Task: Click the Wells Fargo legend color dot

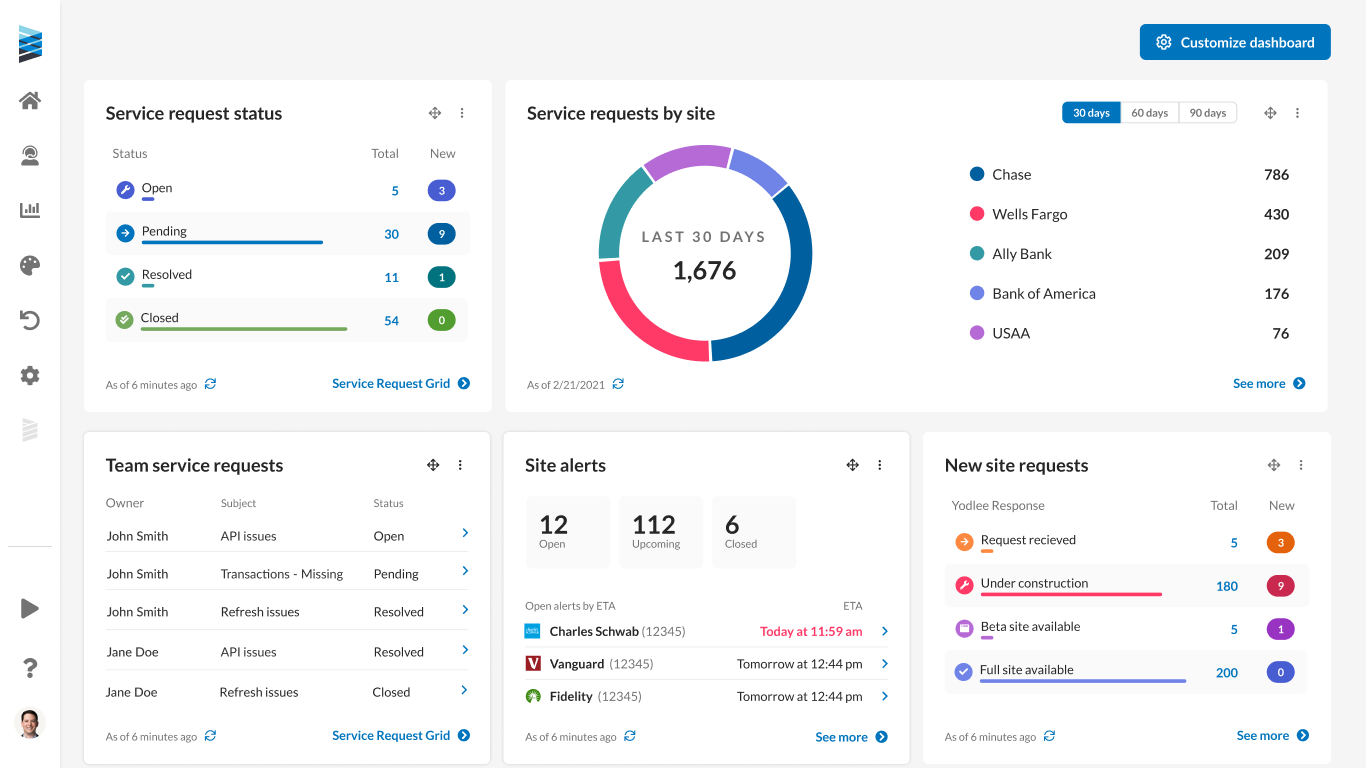Action: pos(977,213)
